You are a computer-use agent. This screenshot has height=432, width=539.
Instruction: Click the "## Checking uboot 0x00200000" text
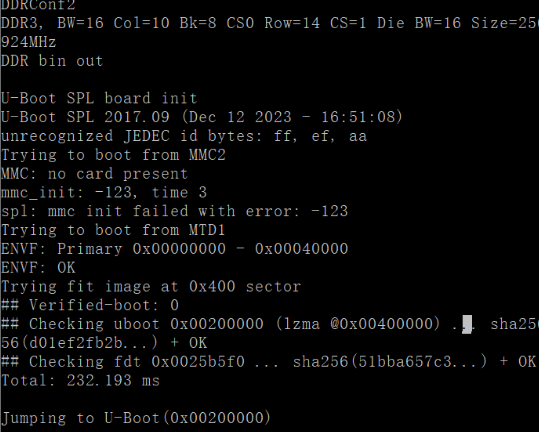pyautogui.click(x=132, y=324)
